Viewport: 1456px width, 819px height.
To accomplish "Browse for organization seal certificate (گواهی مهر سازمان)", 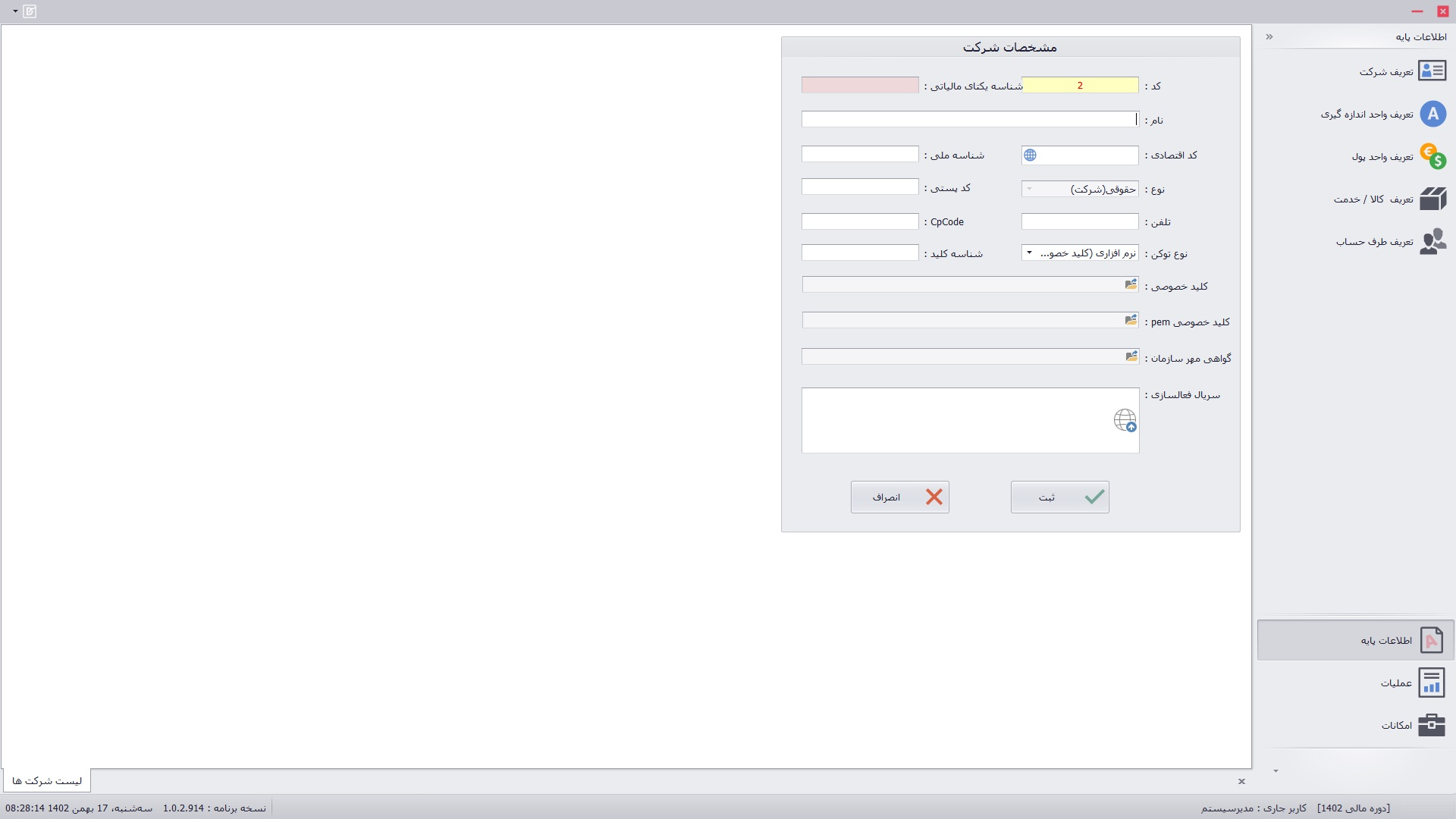I will tap(1131, 356).
